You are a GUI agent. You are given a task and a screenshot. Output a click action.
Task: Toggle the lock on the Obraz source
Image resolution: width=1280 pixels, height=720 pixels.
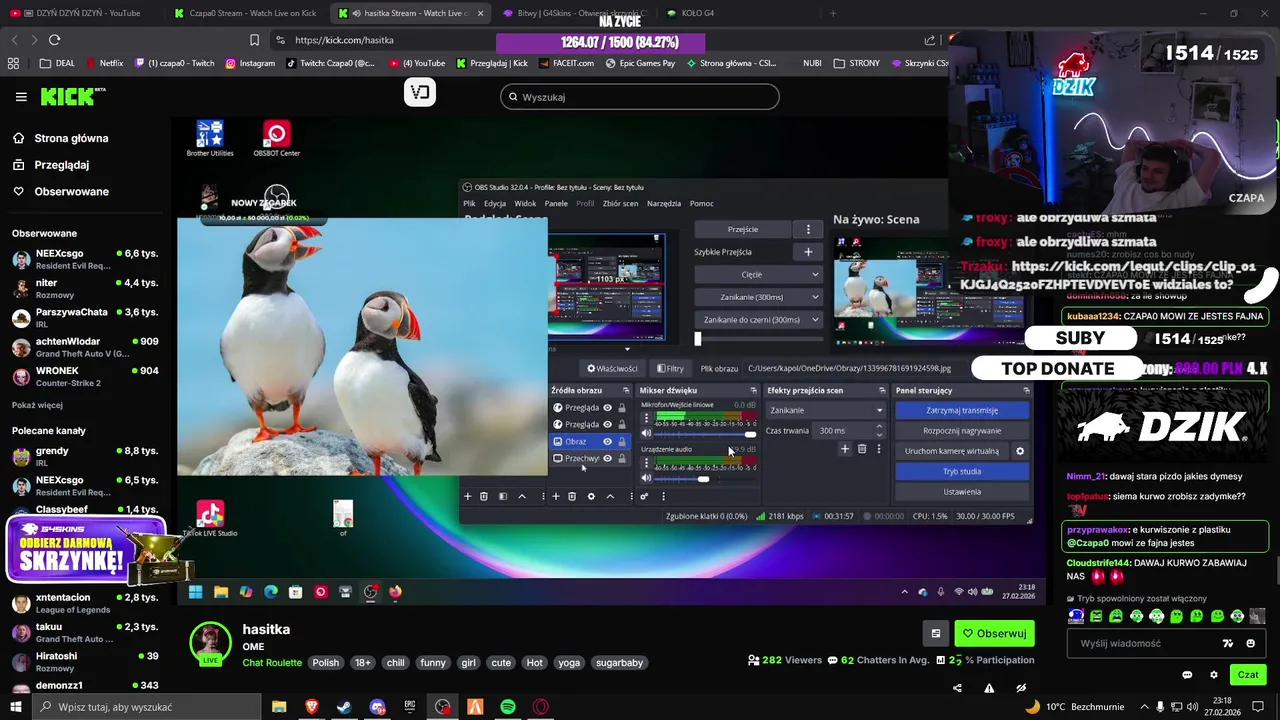tap(621, 441)
